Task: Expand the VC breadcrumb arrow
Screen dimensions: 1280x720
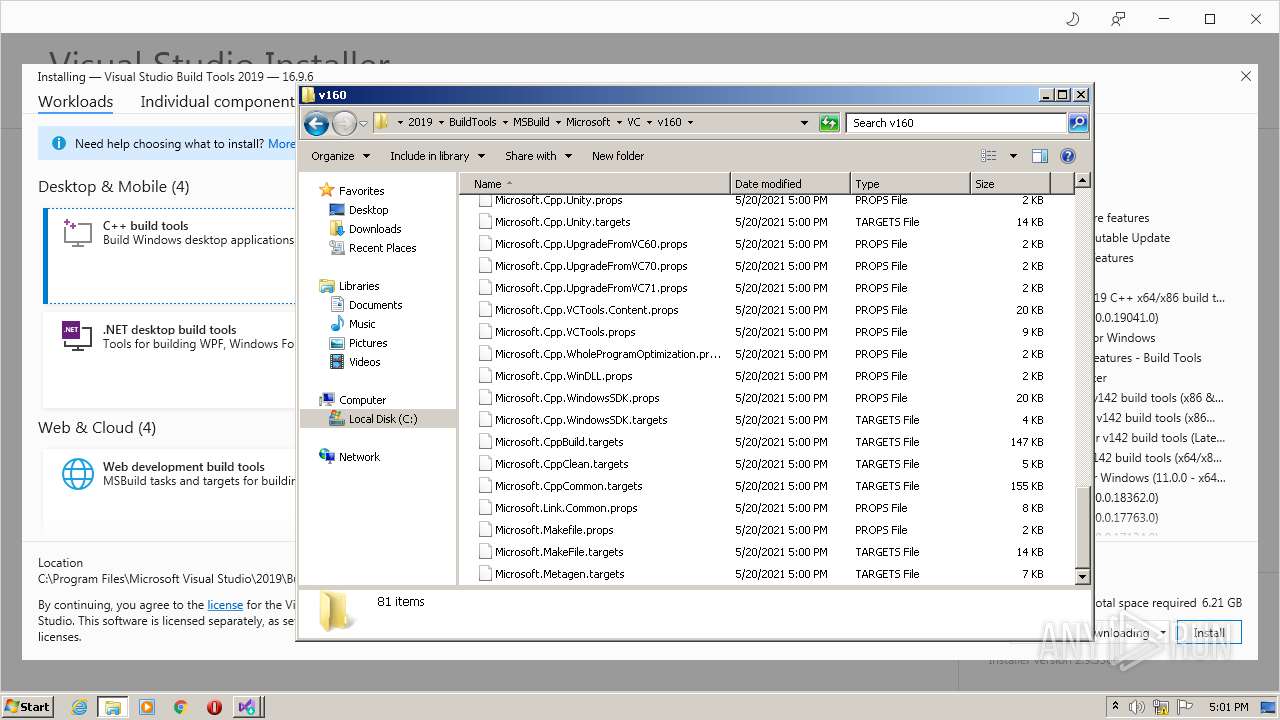Action: [x=648, y=122]
